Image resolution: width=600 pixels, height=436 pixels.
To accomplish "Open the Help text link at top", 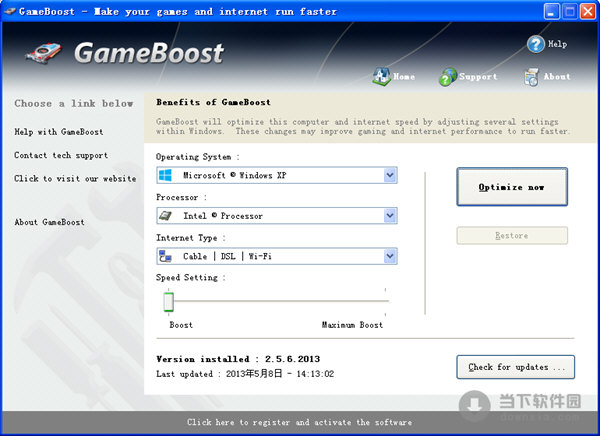I will click(557, 44).
